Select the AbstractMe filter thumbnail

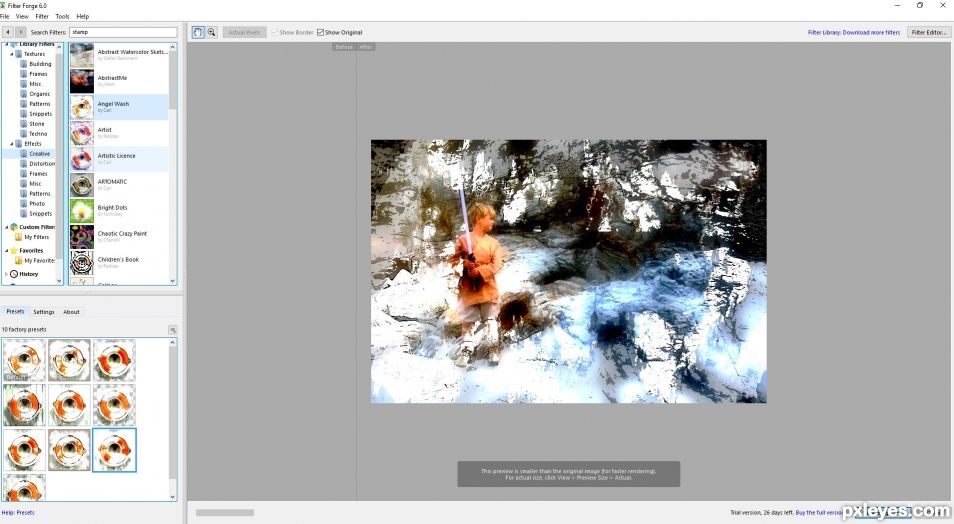click(82, 81)
